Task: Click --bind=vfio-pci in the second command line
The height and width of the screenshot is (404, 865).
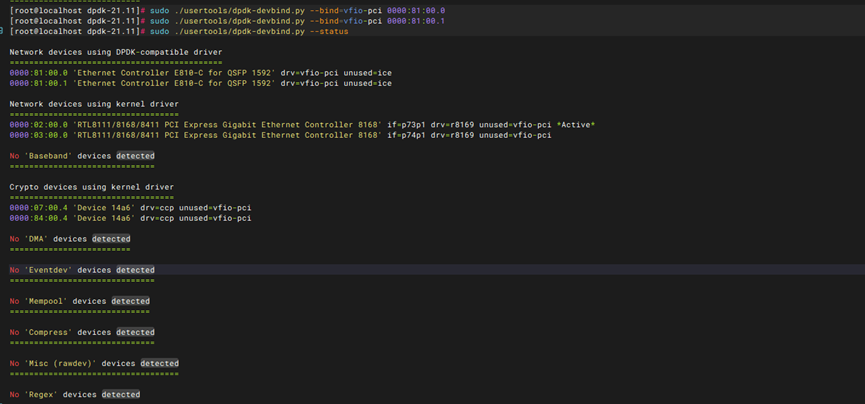Action: pos(346,21)
